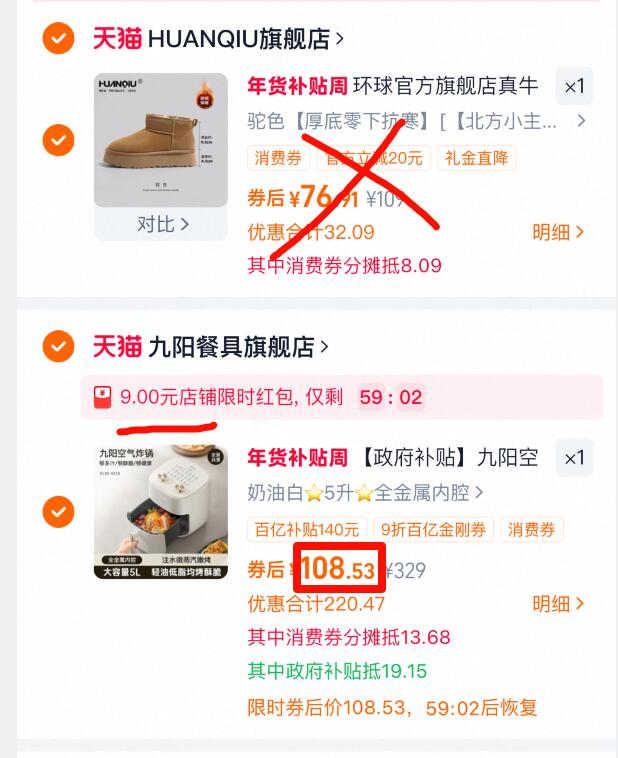Tap the 百亿补贴140元 tag
Screen dimensions: 618x758
tap(307, 530)
